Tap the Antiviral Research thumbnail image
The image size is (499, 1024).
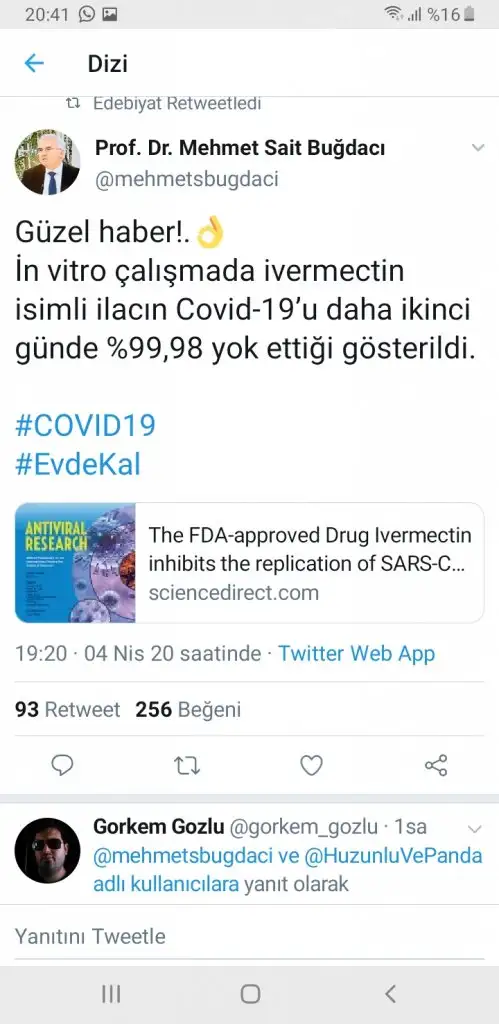[x=75, y=563]
